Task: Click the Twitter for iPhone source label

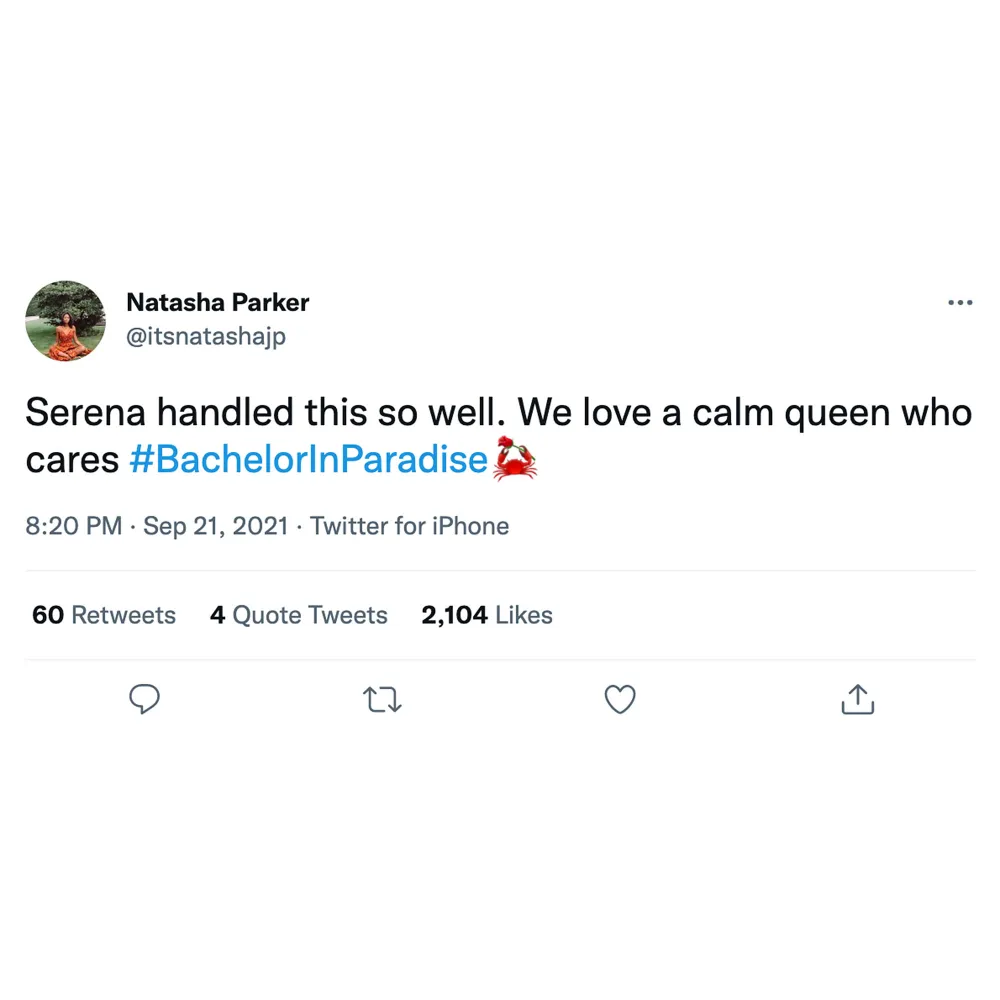Action: (409, 526)
